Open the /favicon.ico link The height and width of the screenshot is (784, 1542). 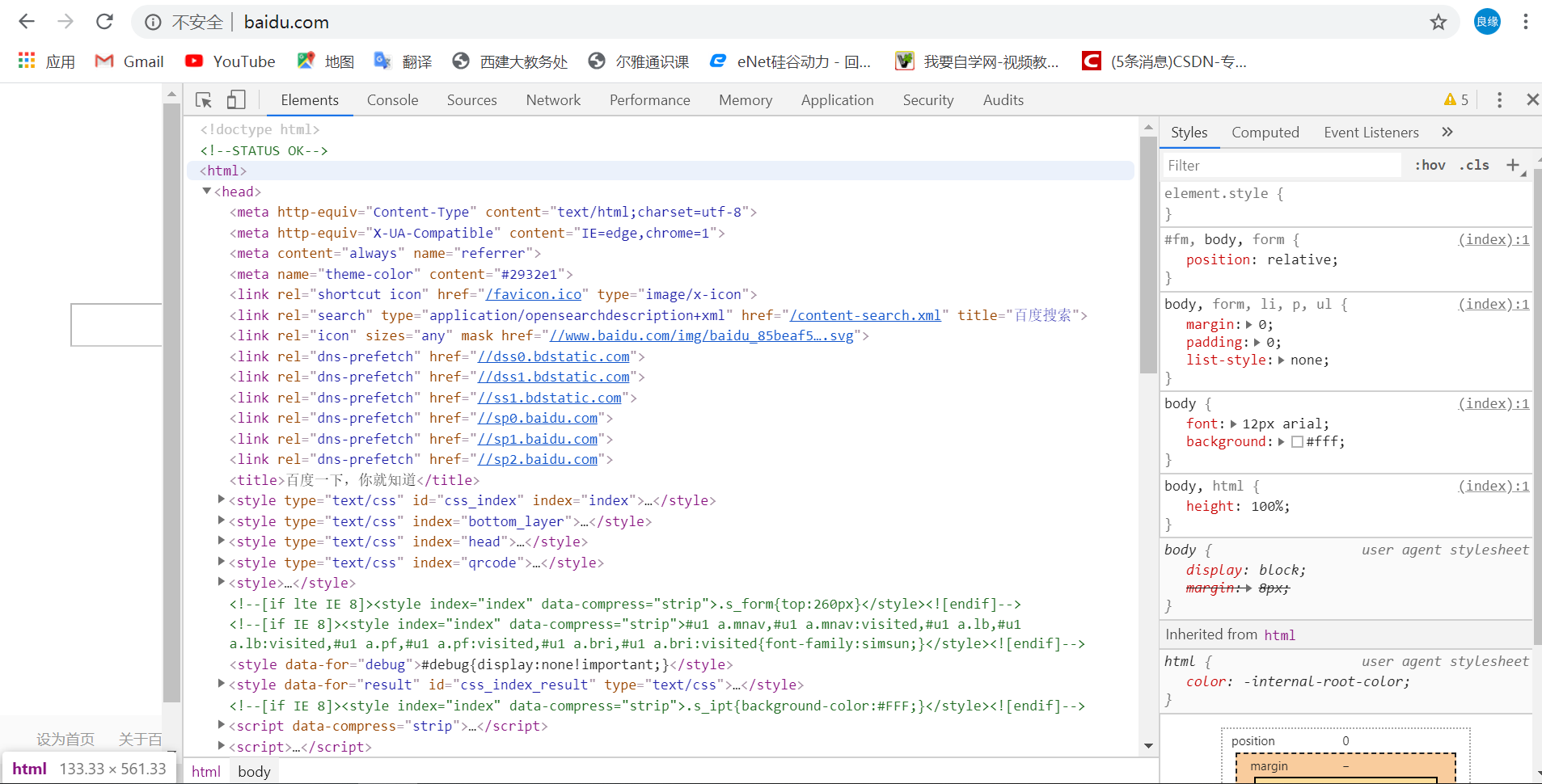(534, 294)
